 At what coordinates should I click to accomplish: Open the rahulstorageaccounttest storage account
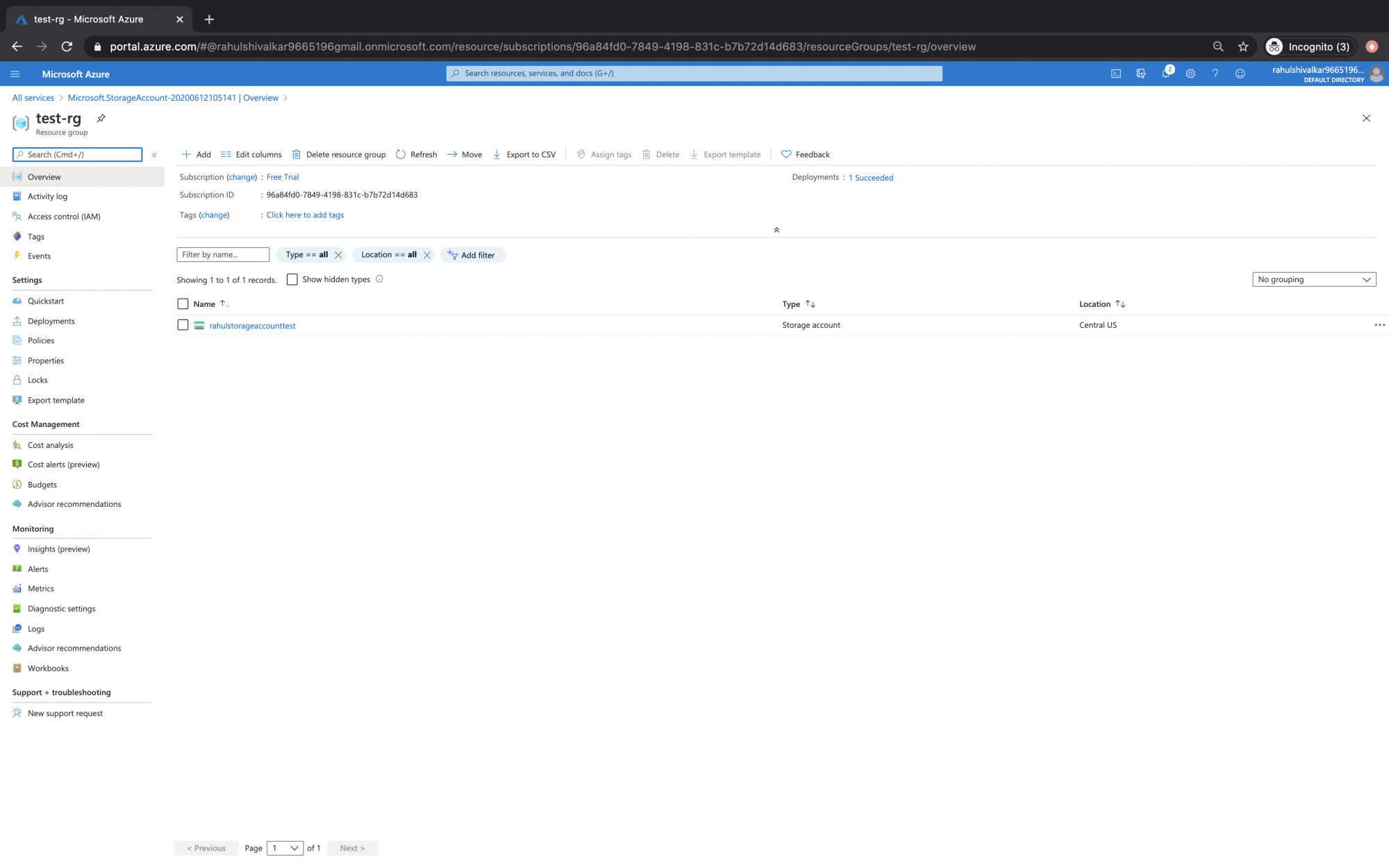point(251,325)
